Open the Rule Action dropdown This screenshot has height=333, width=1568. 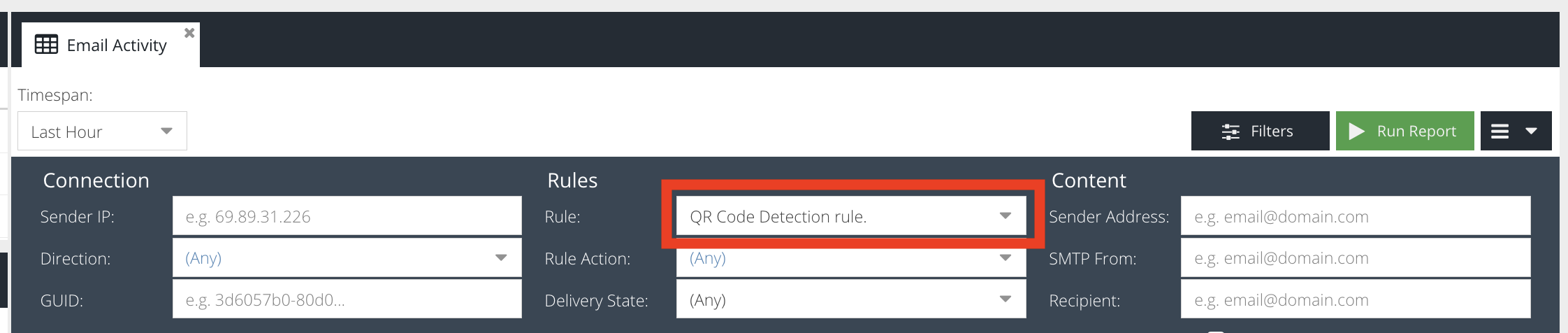click(851, 258)
